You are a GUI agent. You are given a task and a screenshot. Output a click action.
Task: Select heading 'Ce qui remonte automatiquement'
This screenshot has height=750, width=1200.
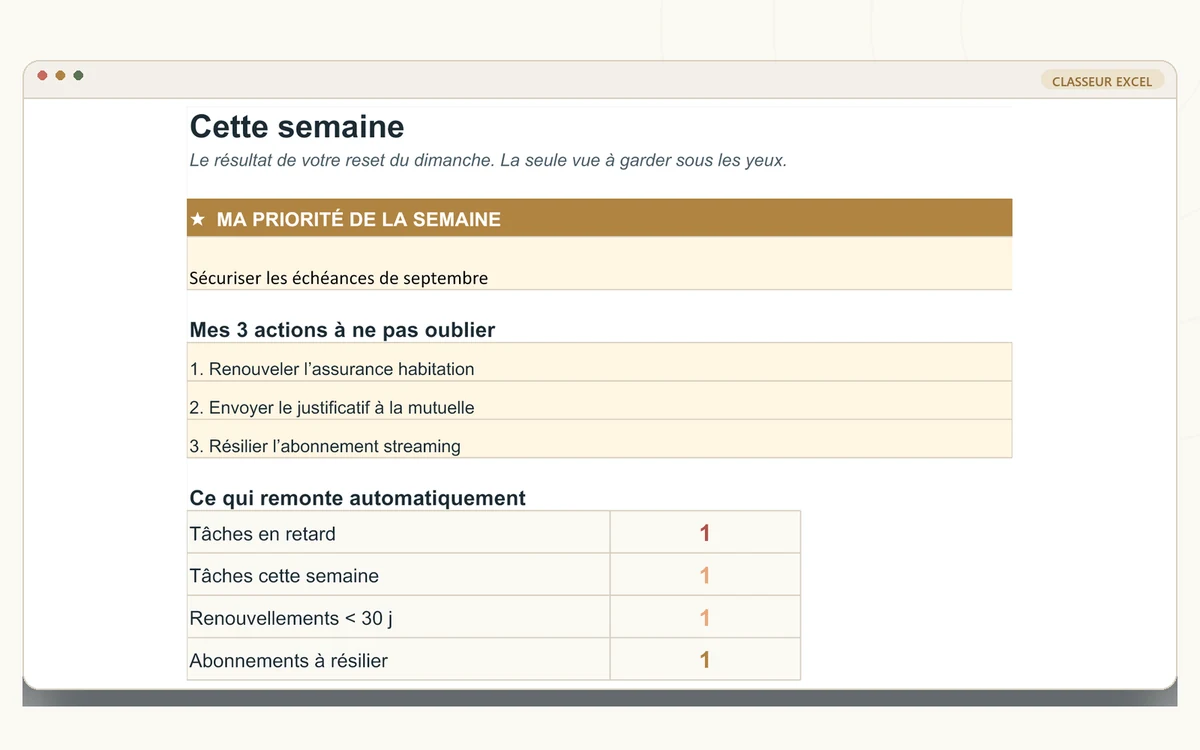(357, 498)
